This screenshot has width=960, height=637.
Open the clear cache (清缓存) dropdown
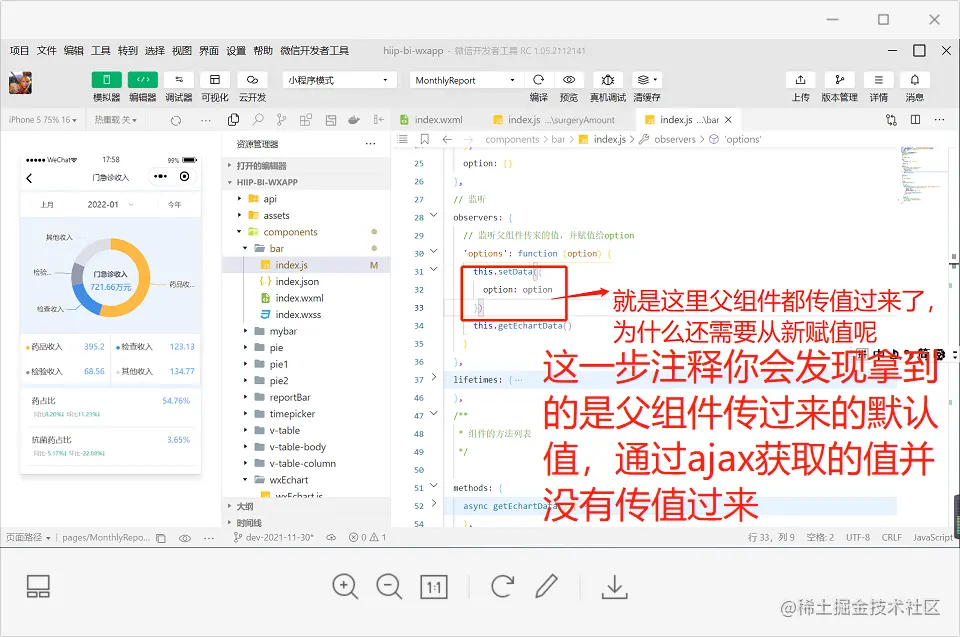[647, 80]
